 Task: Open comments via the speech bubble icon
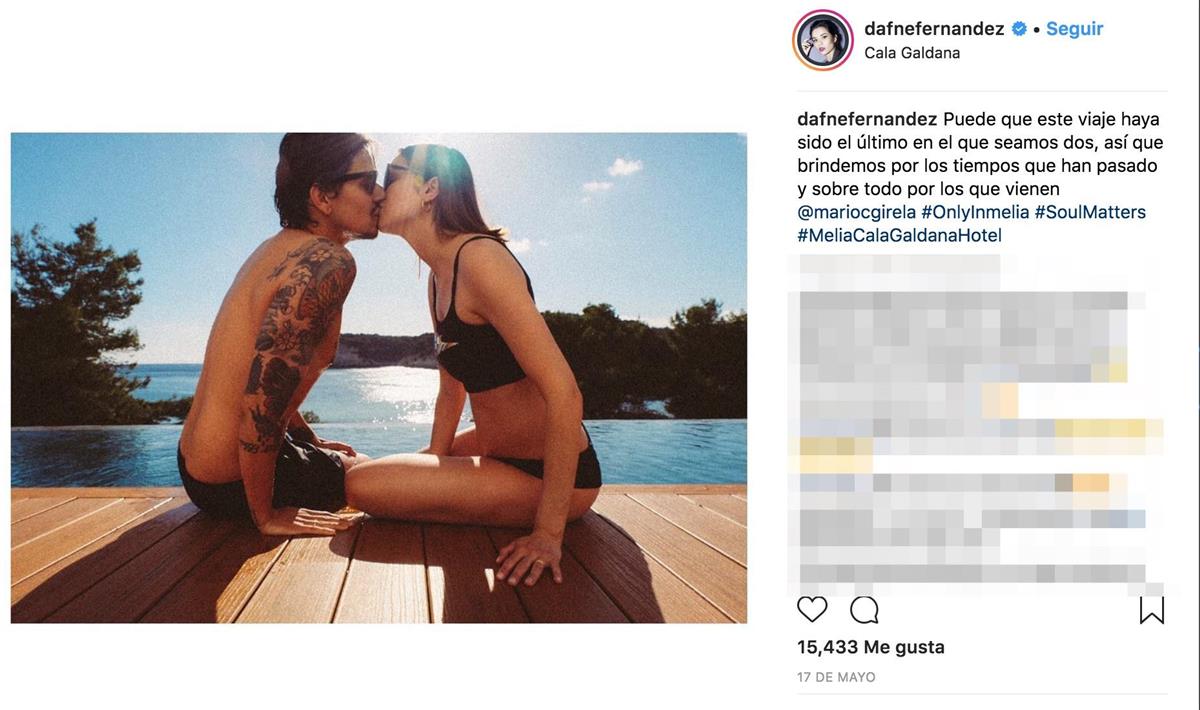[864, 609]
